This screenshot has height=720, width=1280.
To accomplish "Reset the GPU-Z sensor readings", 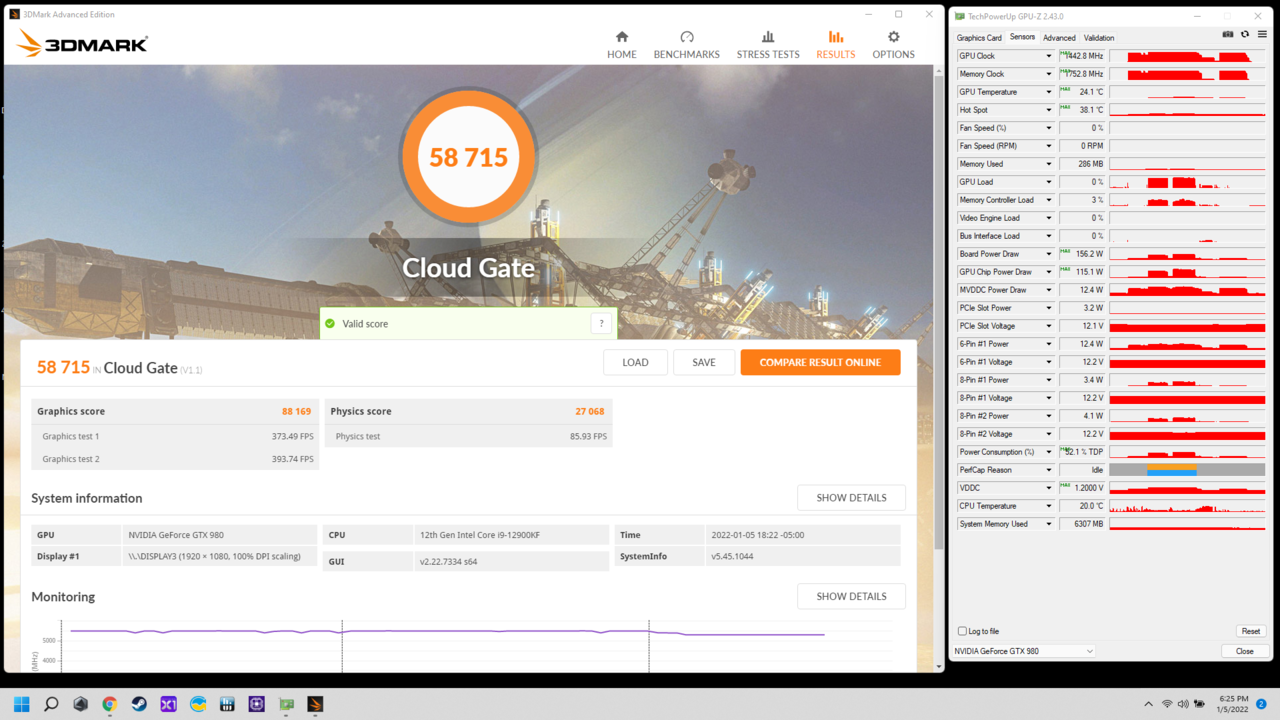I will [x=1250, y=631].
